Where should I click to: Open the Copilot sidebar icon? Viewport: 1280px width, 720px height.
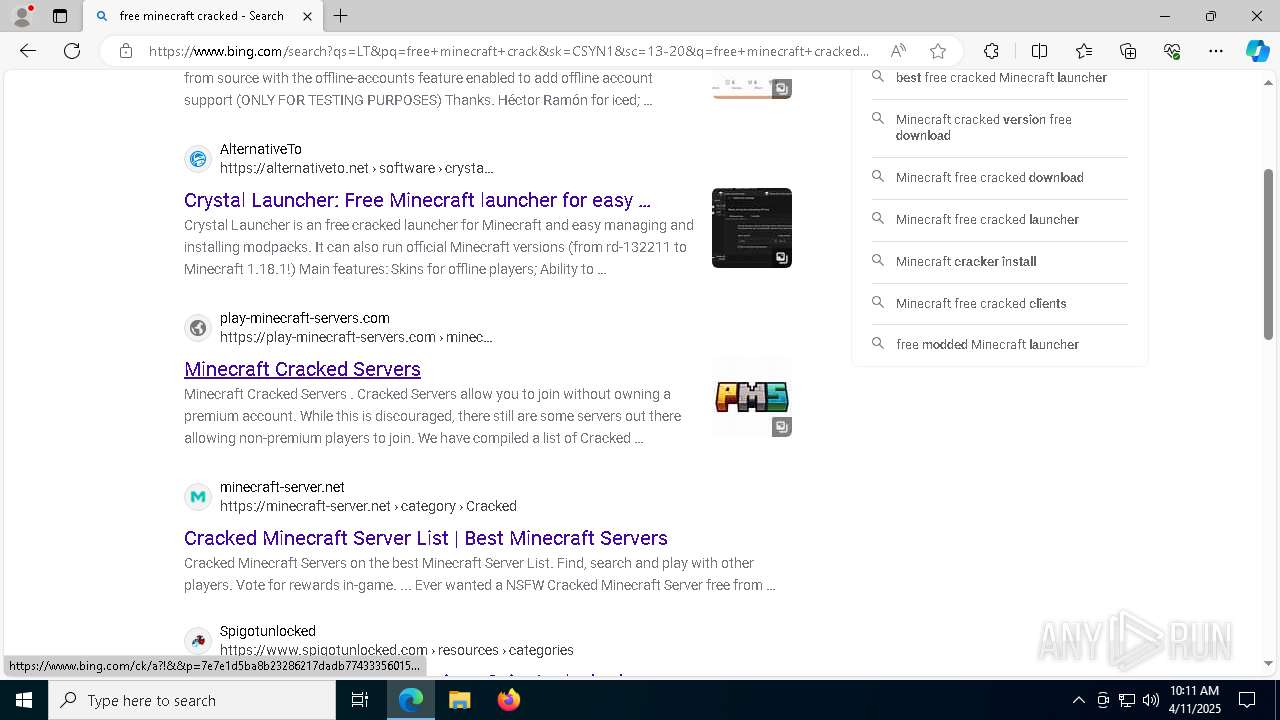pos(1257,51)
